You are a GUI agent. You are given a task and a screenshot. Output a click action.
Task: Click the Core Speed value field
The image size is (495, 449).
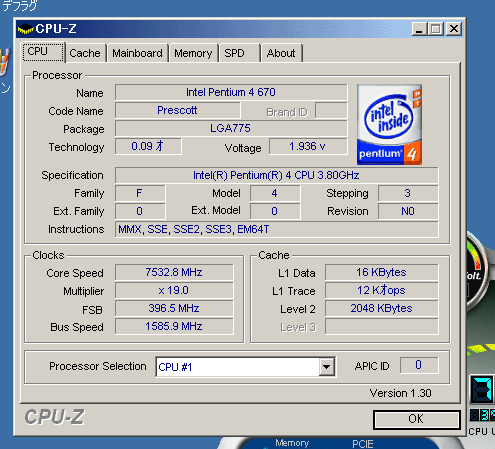(x=174, y=272)
